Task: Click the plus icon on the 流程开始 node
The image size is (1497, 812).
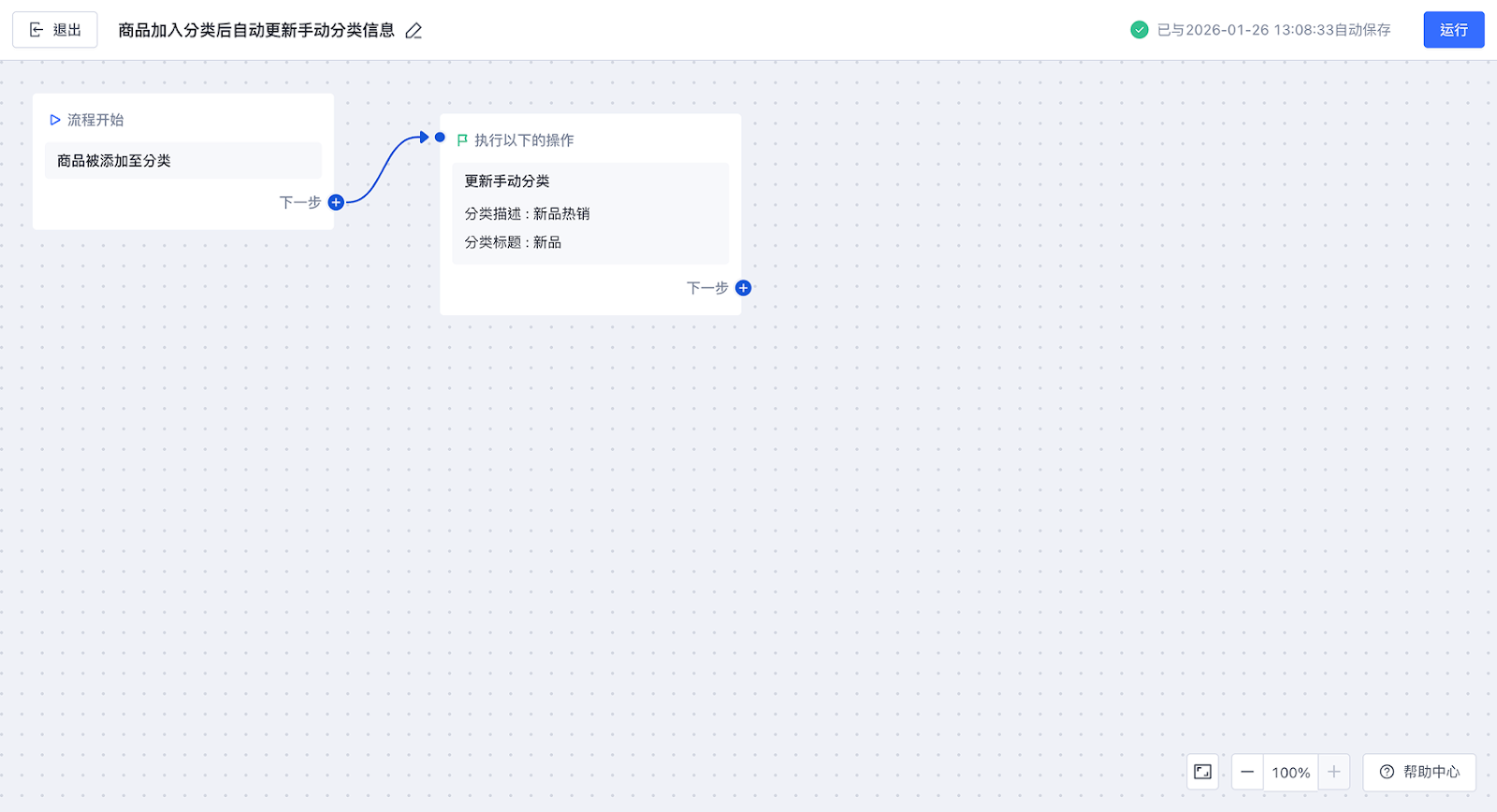Action: coord(336,202)
